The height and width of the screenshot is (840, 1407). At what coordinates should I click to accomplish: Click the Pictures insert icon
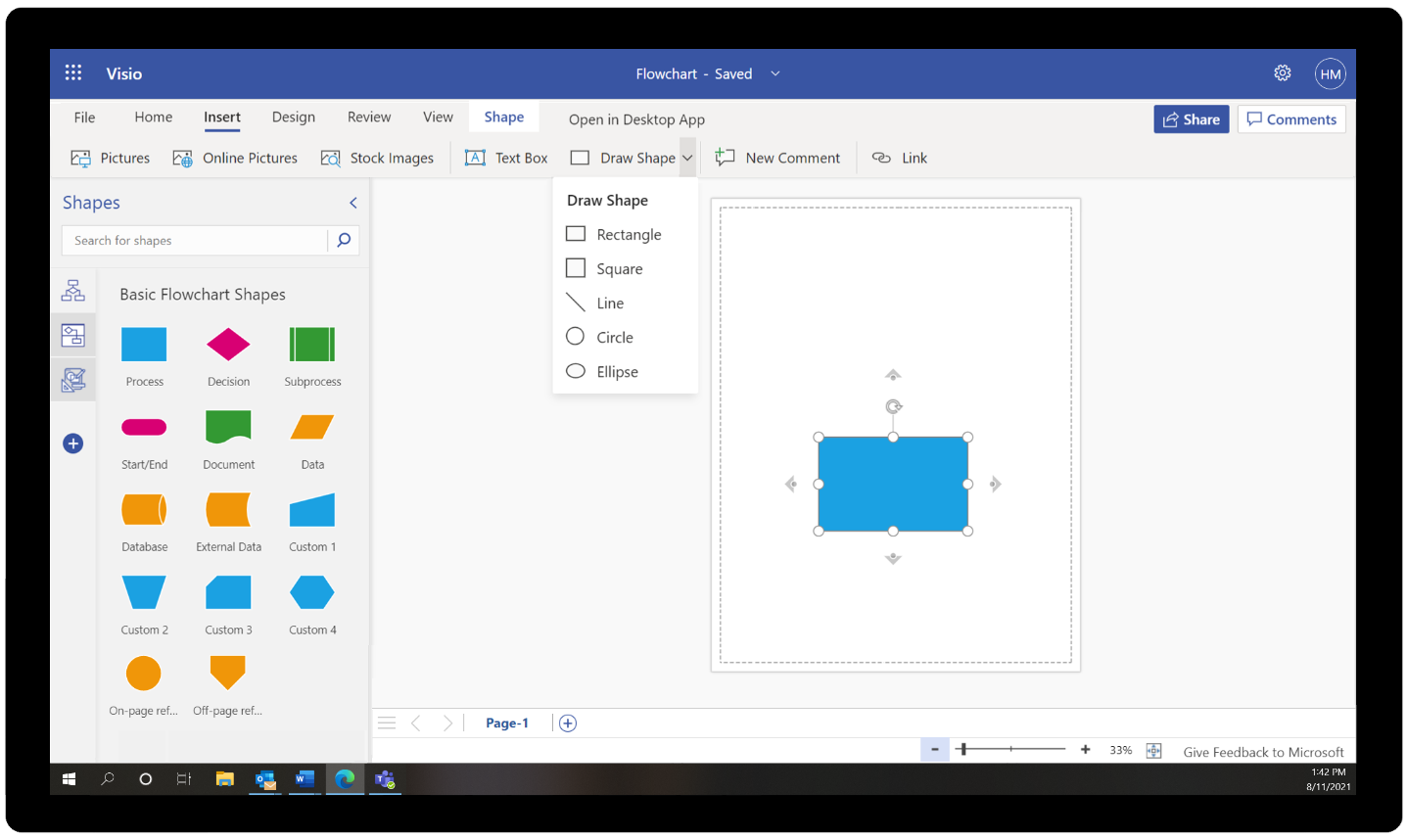pyautogui.click(x=110, y=158)
